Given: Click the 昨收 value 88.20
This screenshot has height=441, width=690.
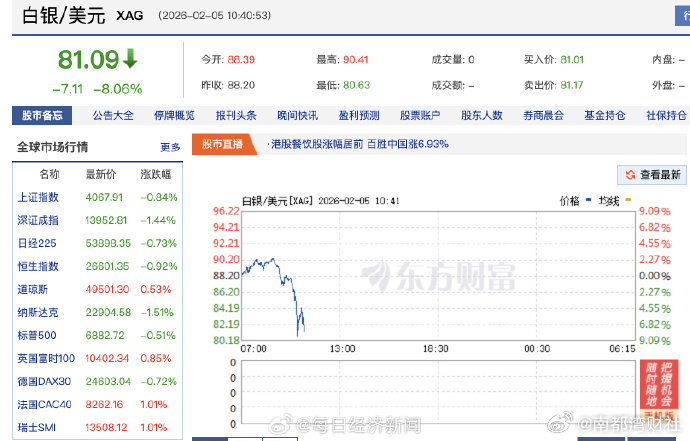Looking at the screenshot, I should coord(241,85).
